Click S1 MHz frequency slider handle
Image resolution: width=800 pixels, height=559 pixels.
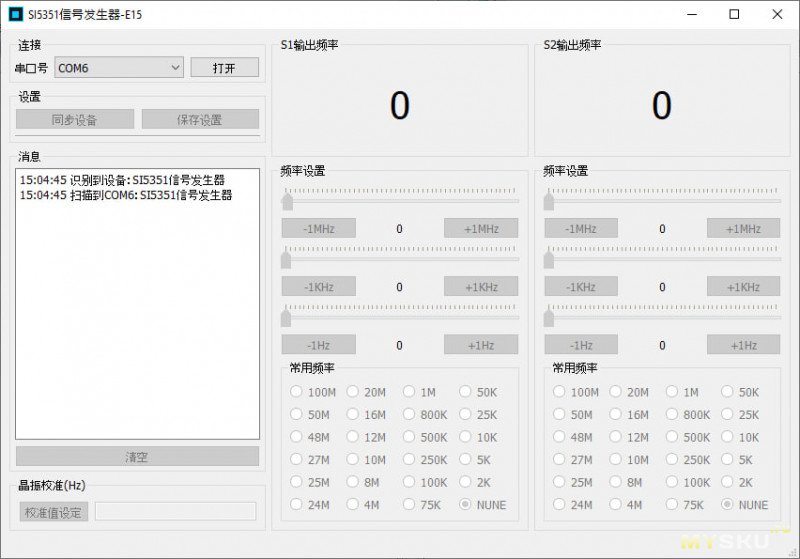[287, 202]
